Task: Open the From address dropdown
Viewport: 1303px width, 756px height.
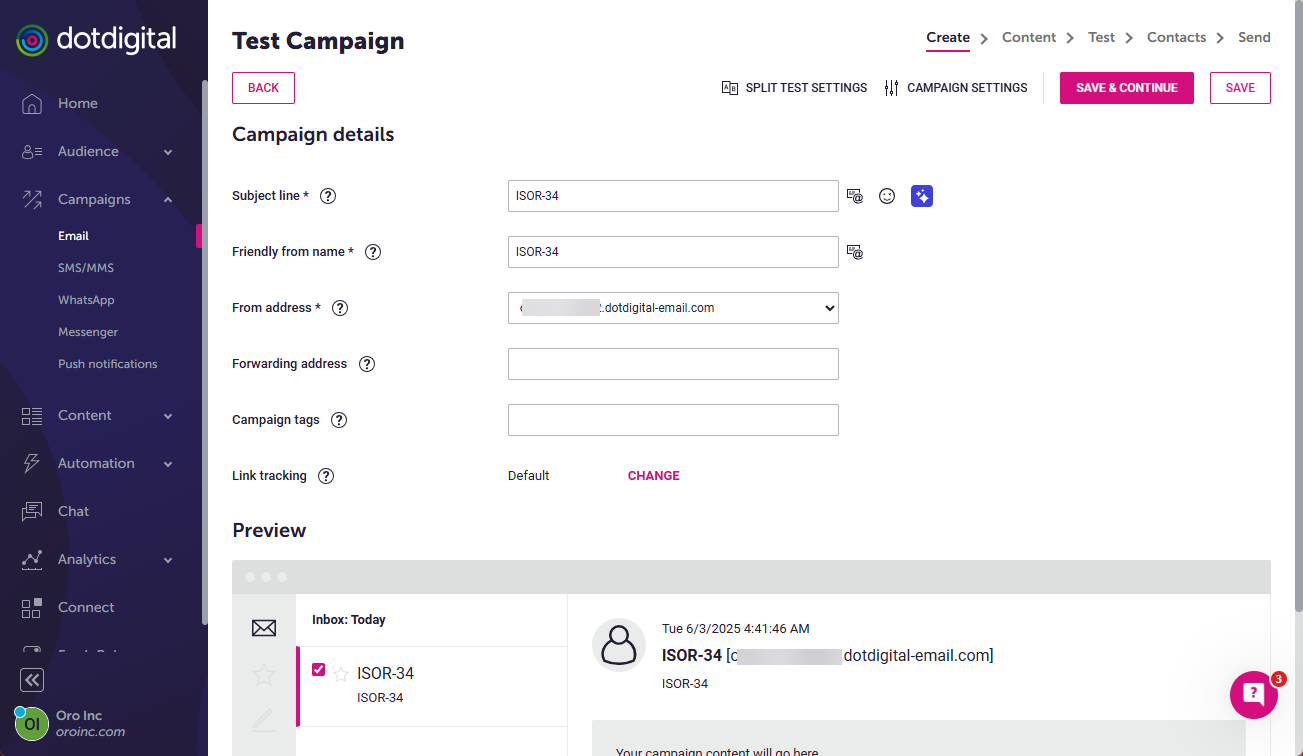Action: pos(673,308)
